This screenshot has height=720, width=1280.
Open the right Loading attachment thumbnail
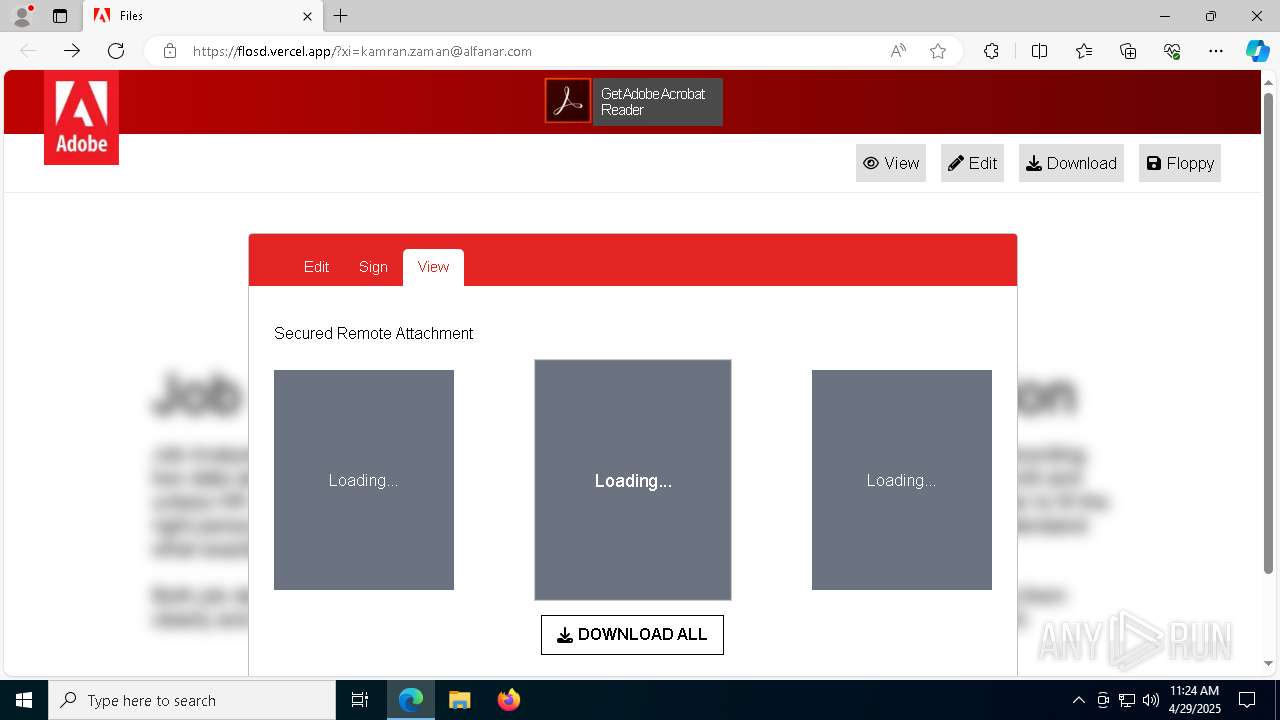click(x=902, y=480)
